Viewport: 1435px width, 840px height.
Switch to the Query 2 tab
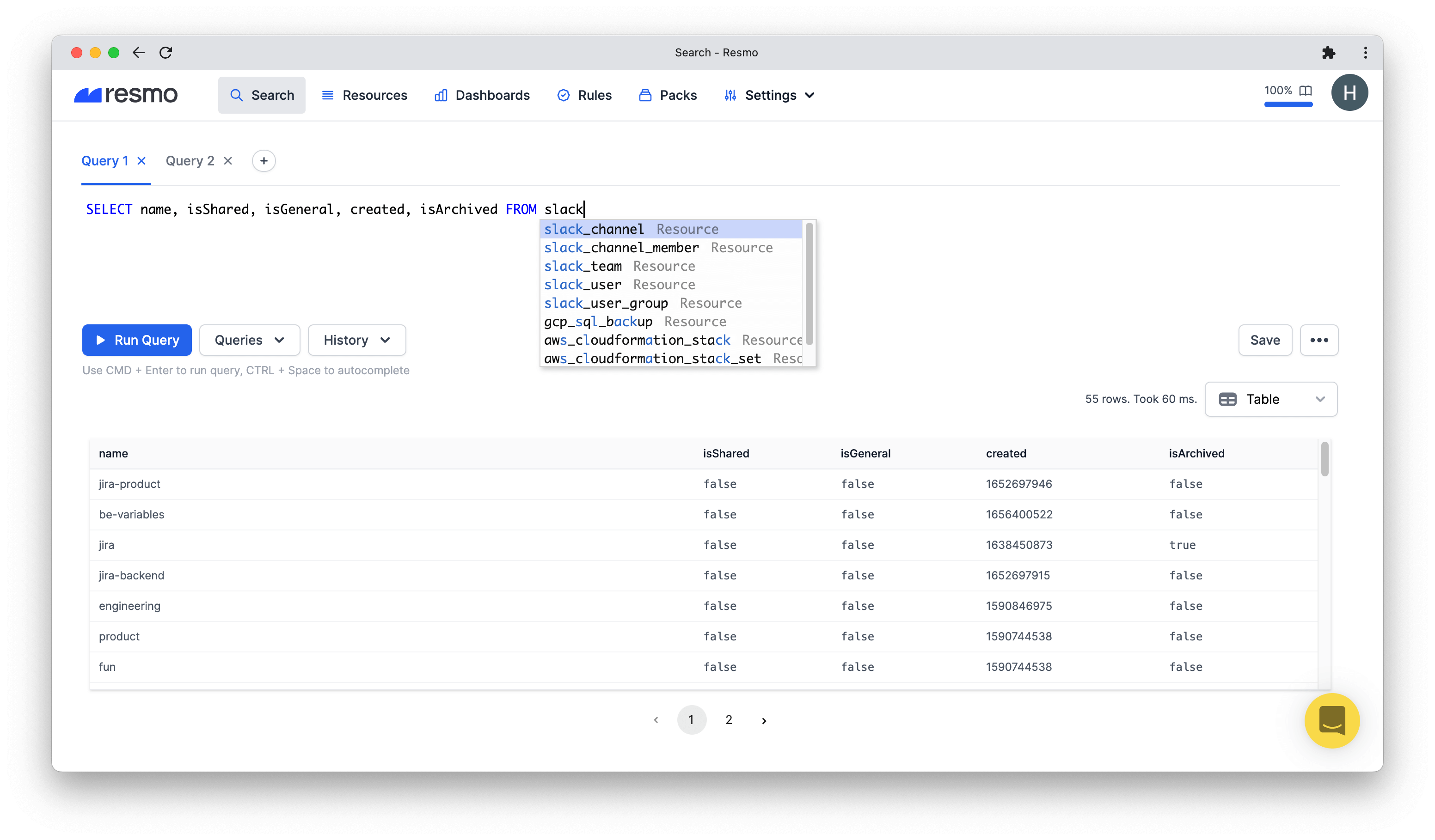[x=190, y=160]
